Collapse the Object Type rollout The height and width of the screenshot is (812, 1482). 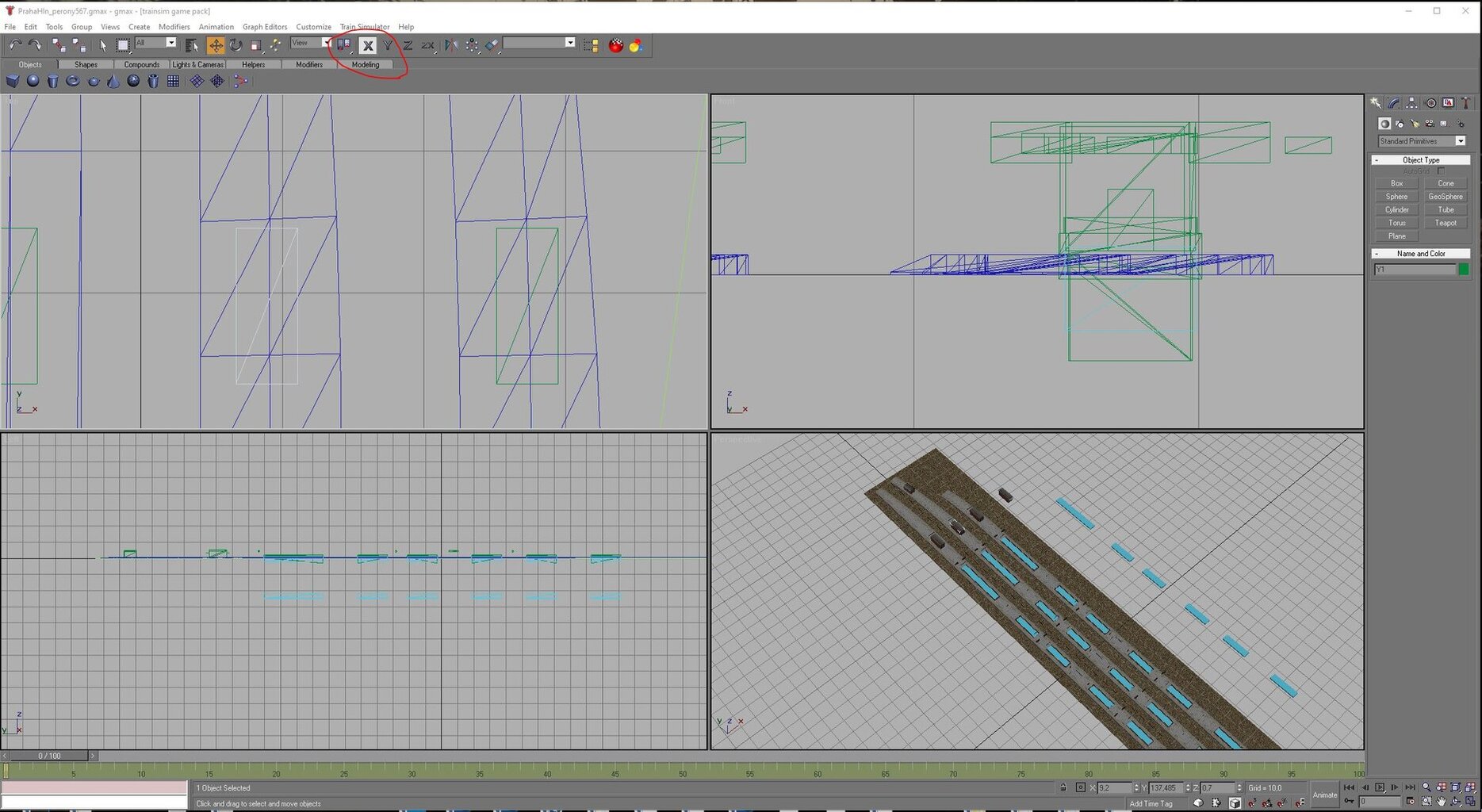click(x=1420, y=160)
